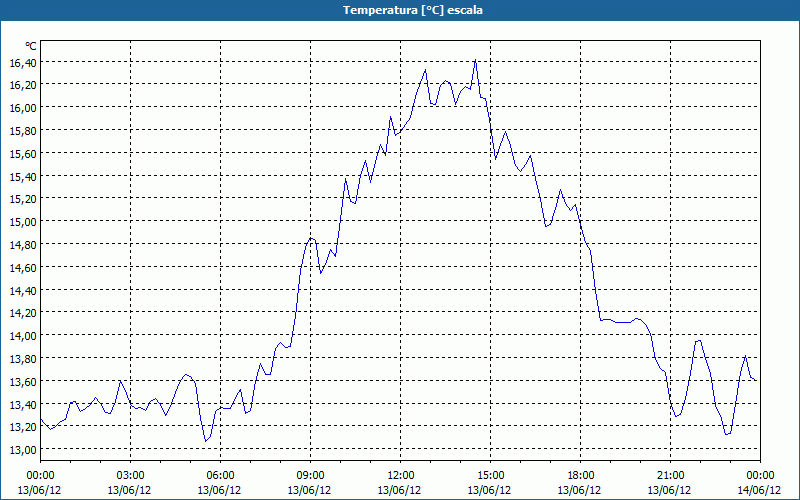Click the 14/06/12 date label
This screenshot has height=500, width=800.
(759, 490)
